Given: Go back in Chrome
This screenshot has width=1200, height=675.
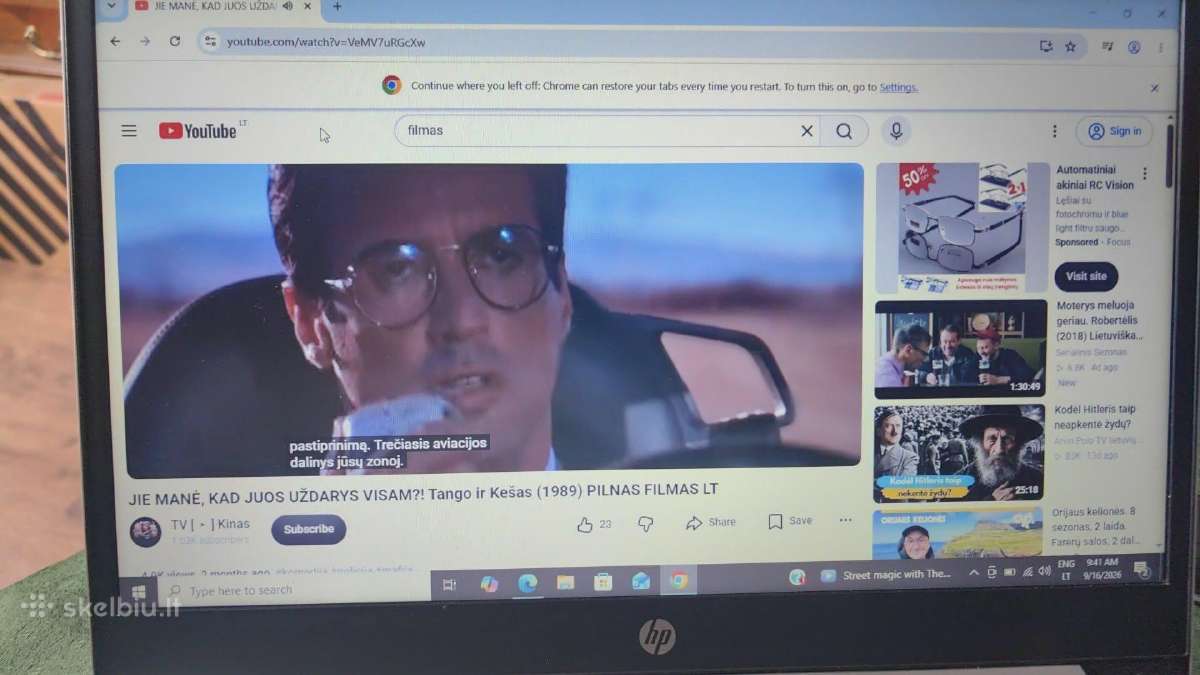Looking at the screenshot, I should coord(115,41).
